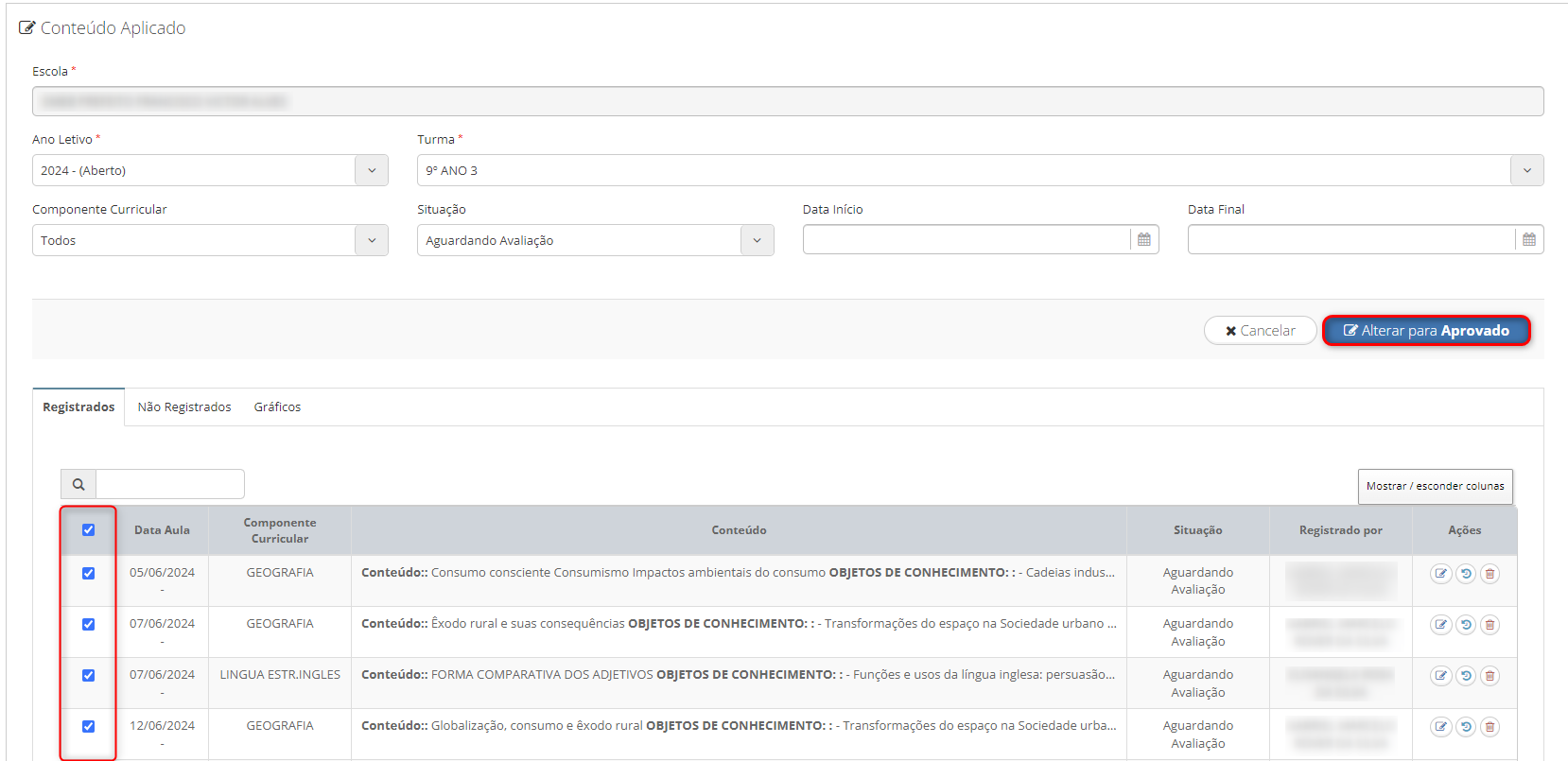Open history of LINGUA ESTR.INGLES record

point(1465,676)
